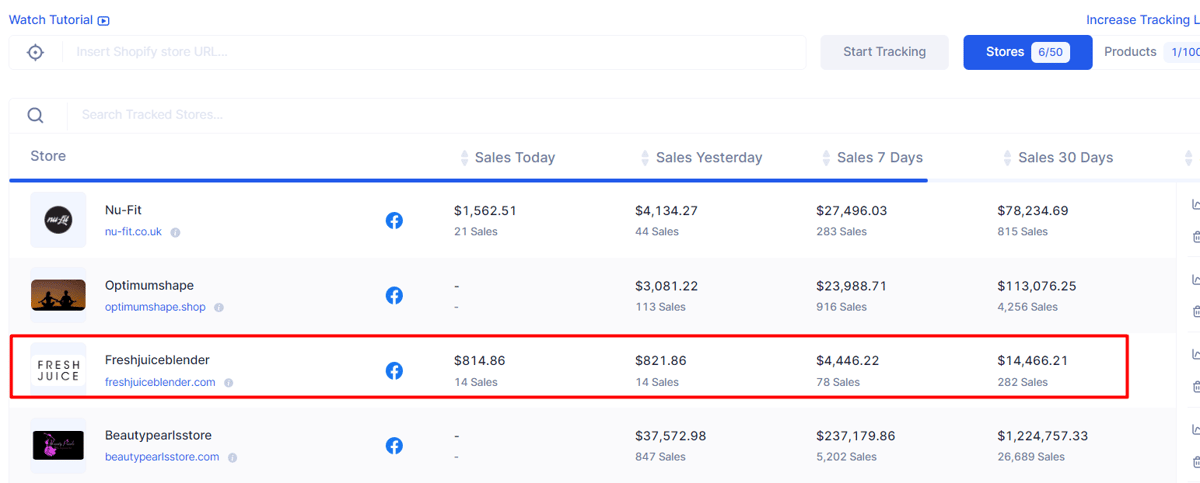Sort by Sales Today column
The height and width of the screenshot is (483, 1200).
507,158
